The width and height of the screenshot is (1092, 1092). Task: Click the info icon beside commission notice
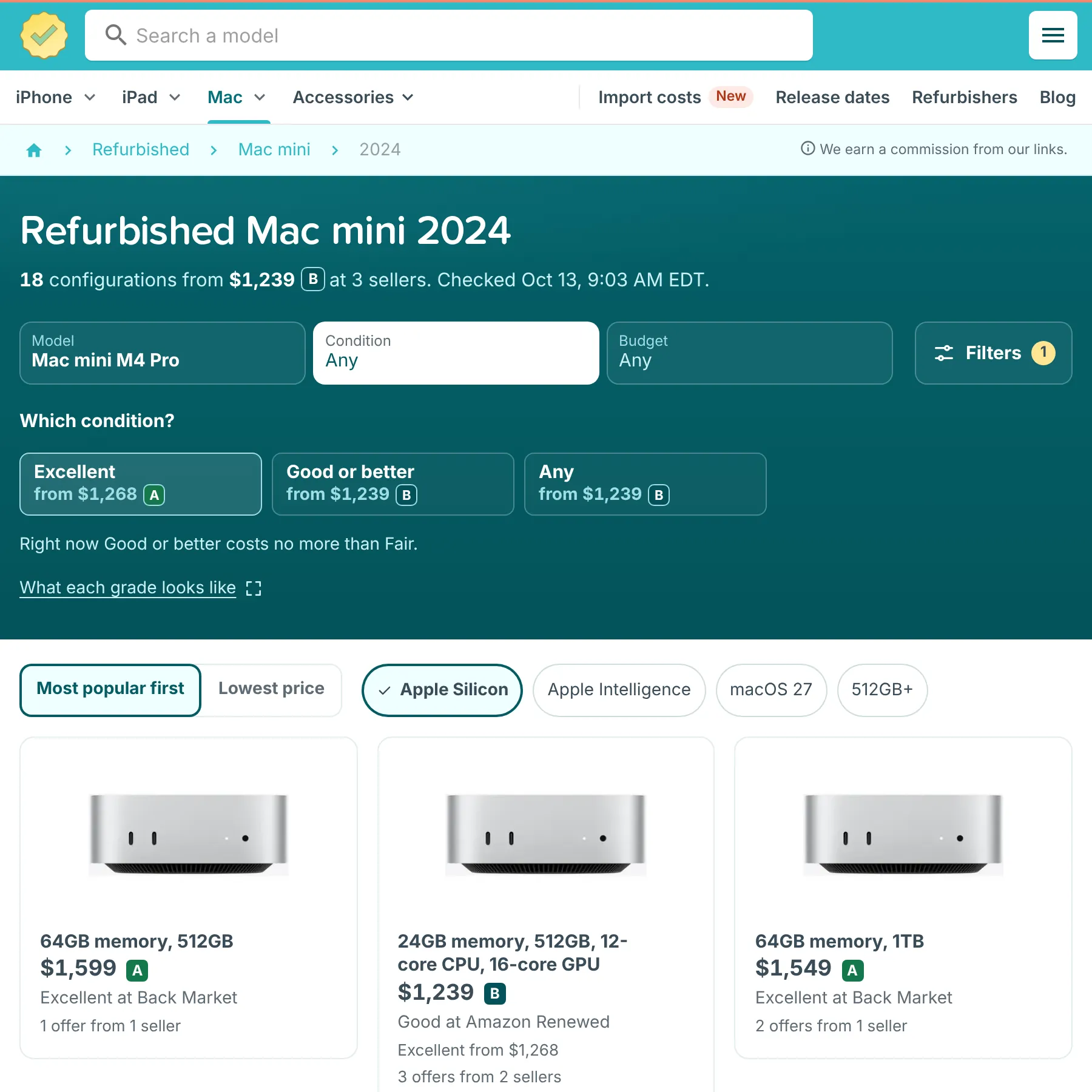[807, 149]
